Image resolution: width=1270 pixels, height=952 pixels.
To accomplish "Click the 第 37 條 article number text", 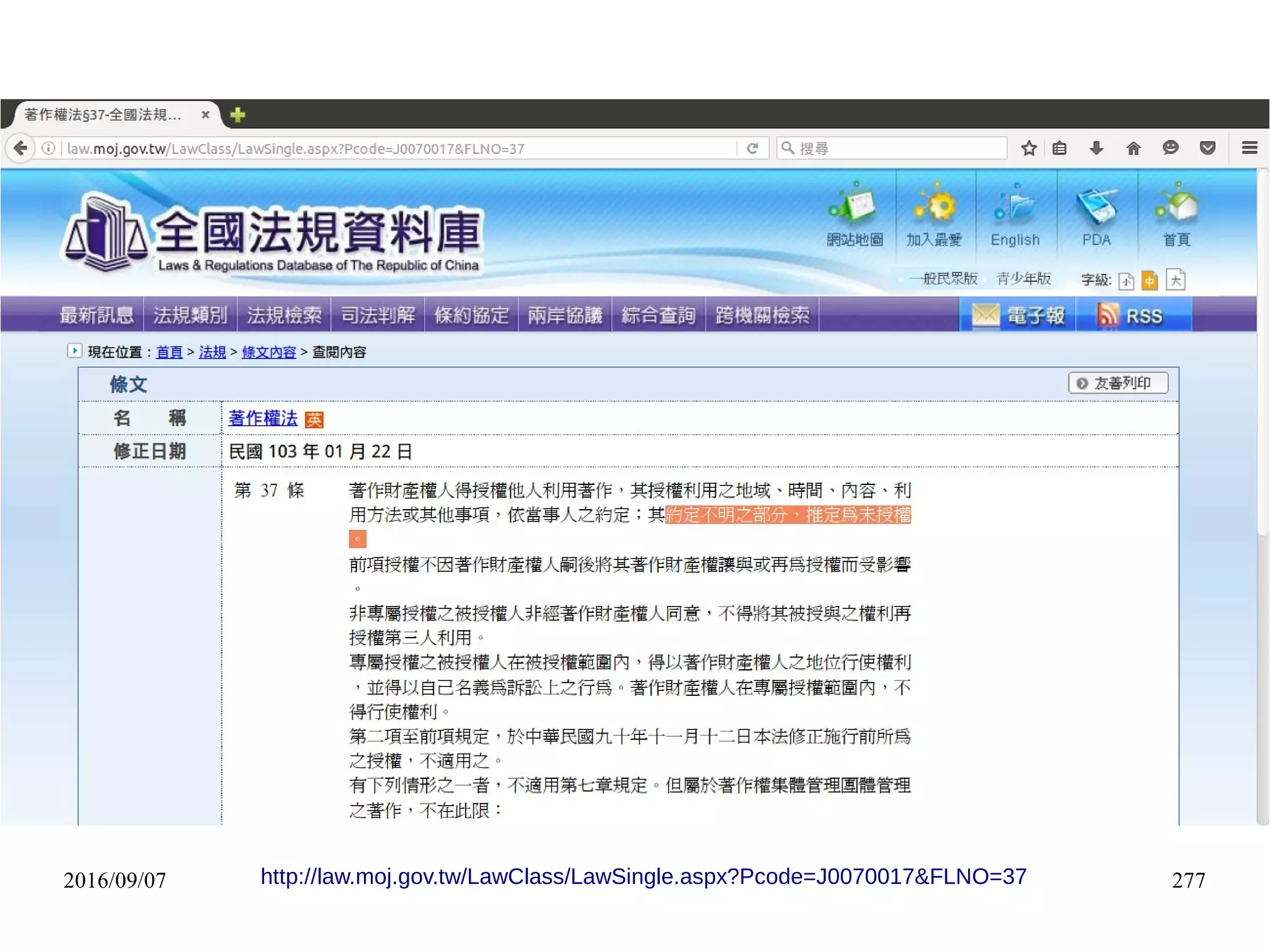I will tap(269, 491).
